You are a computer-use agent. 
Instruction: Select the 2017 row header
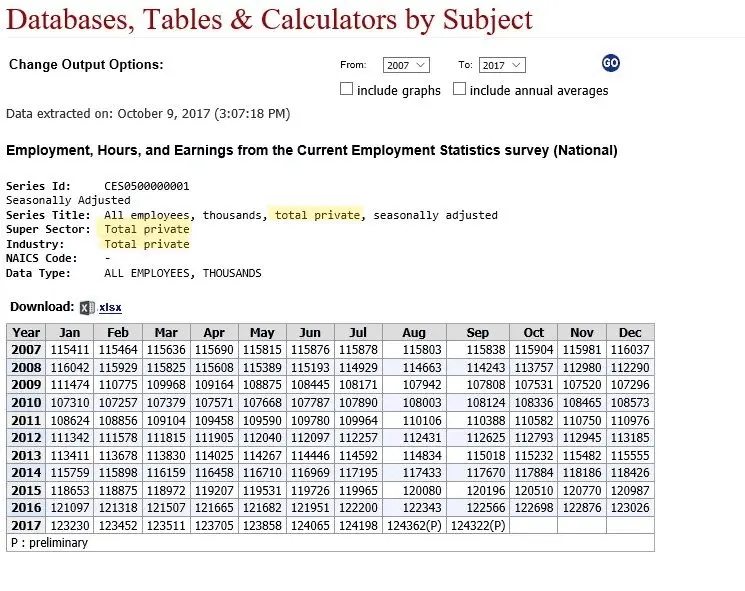(26, 525)
